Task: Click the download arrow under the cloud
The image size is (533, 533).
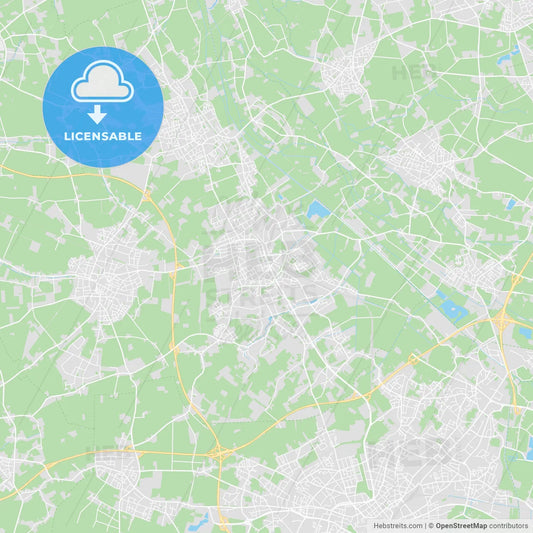Action: point(97,115)
